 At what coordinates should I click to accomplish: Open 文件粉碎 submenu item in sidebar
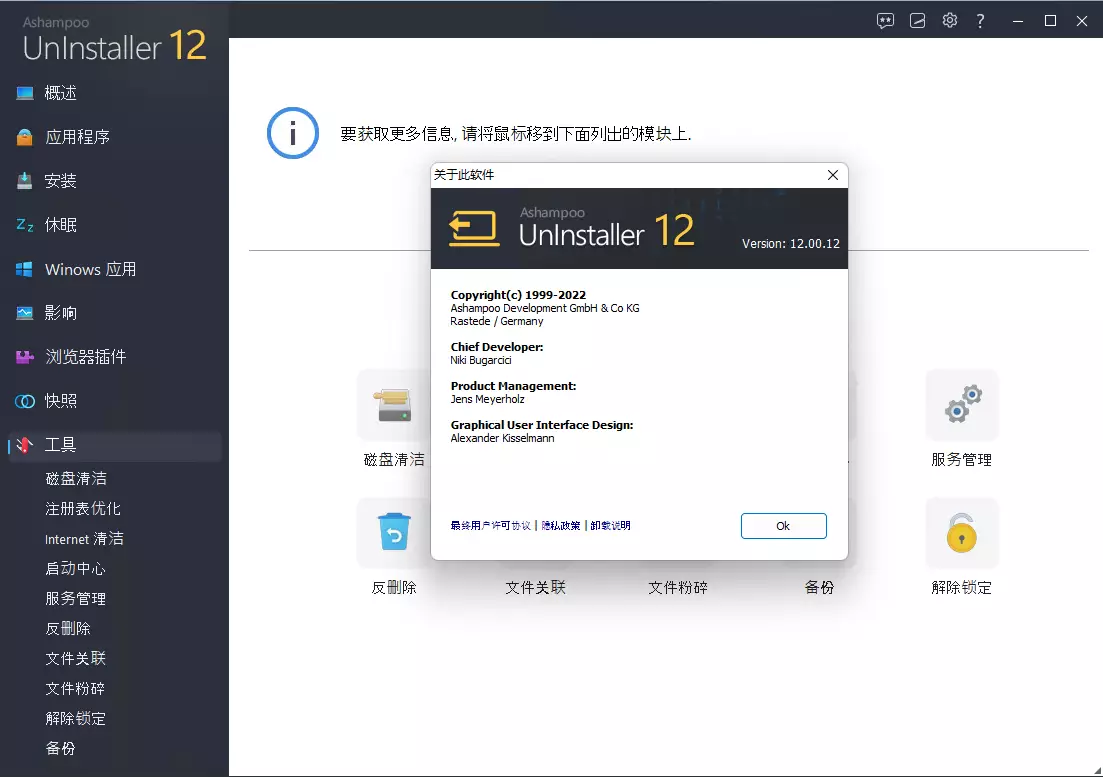pos(75,688)
